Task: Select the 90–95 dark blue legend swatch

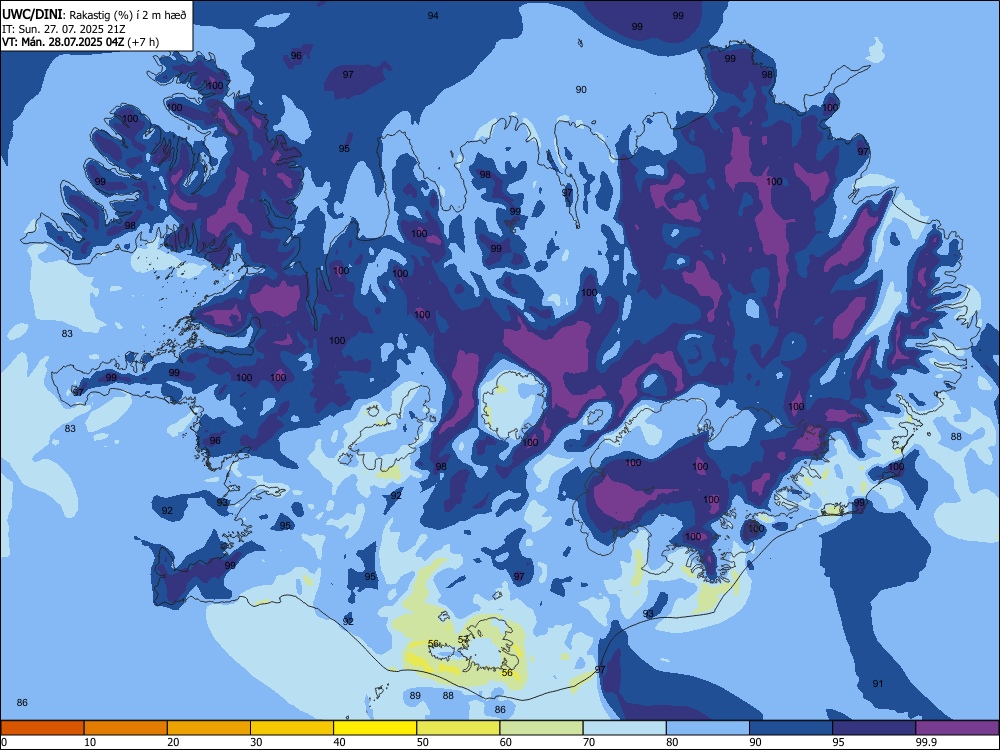Action: (791, 728)
